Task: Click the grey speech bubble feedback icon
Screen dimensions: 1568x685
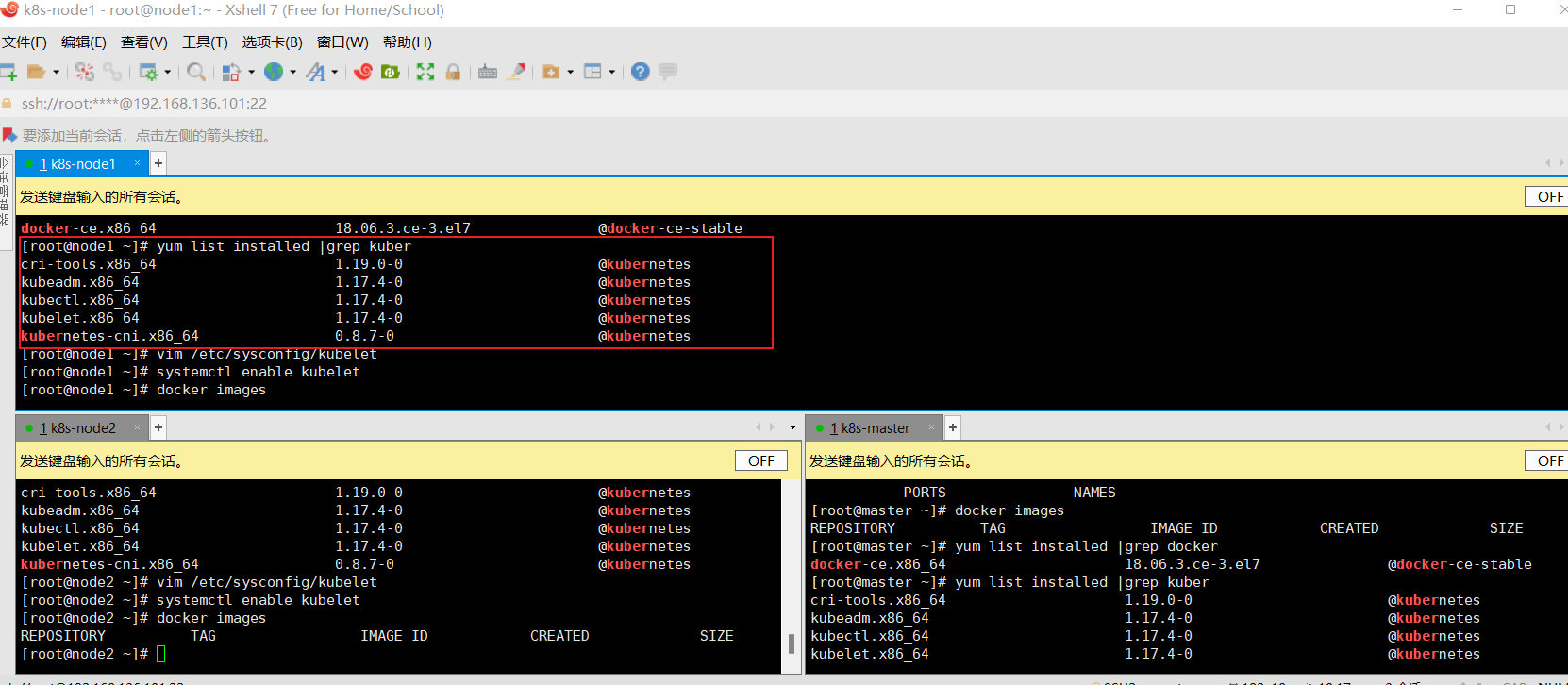Action: pyautogui.click(x=668, y=72)
